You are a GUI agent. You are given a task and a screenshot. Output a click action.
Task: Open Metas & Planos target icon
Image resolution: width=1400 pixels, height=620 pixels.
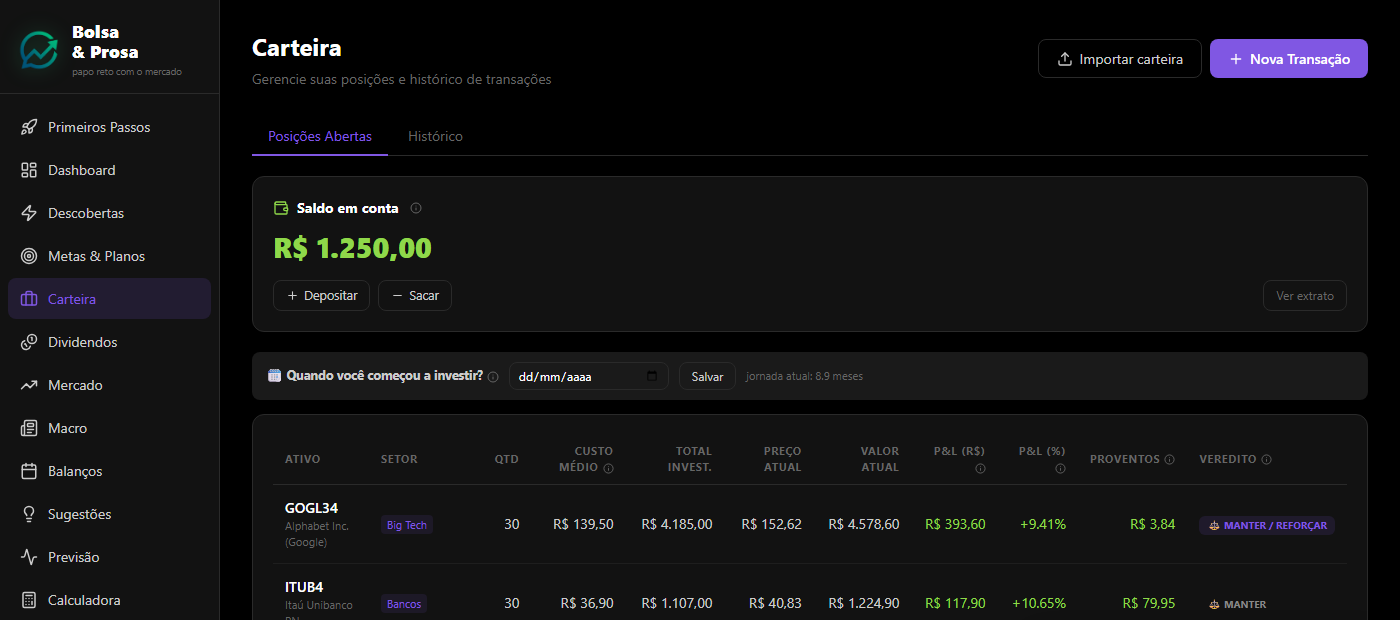[x=29, y=256]
